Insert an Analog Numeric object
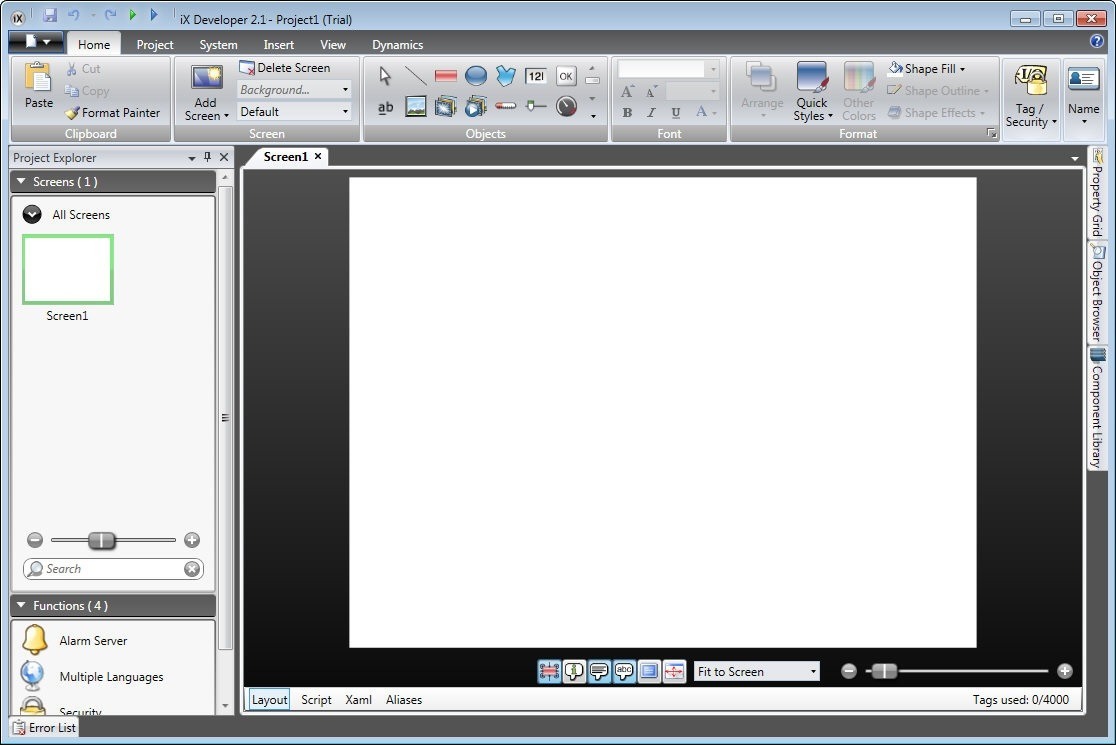 click(536, 75)
